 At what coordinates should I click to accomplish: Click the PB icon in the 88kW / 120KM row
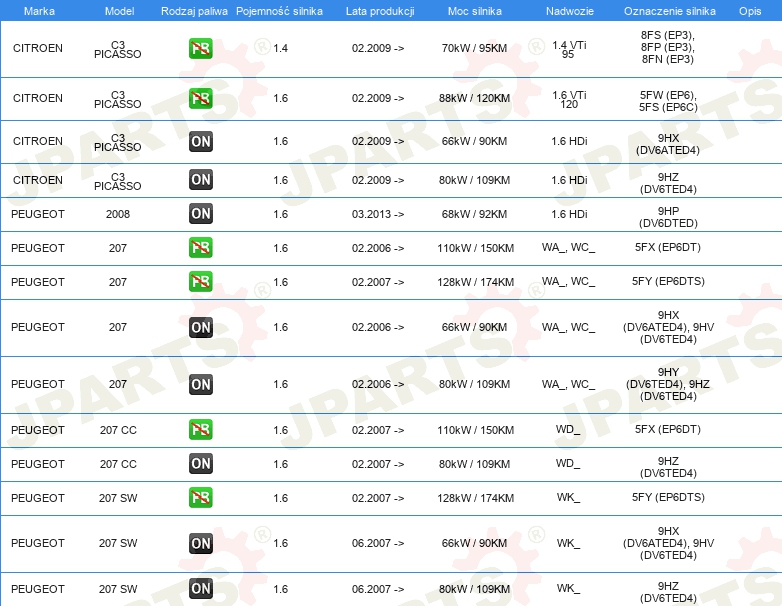(x=200, y=98)
